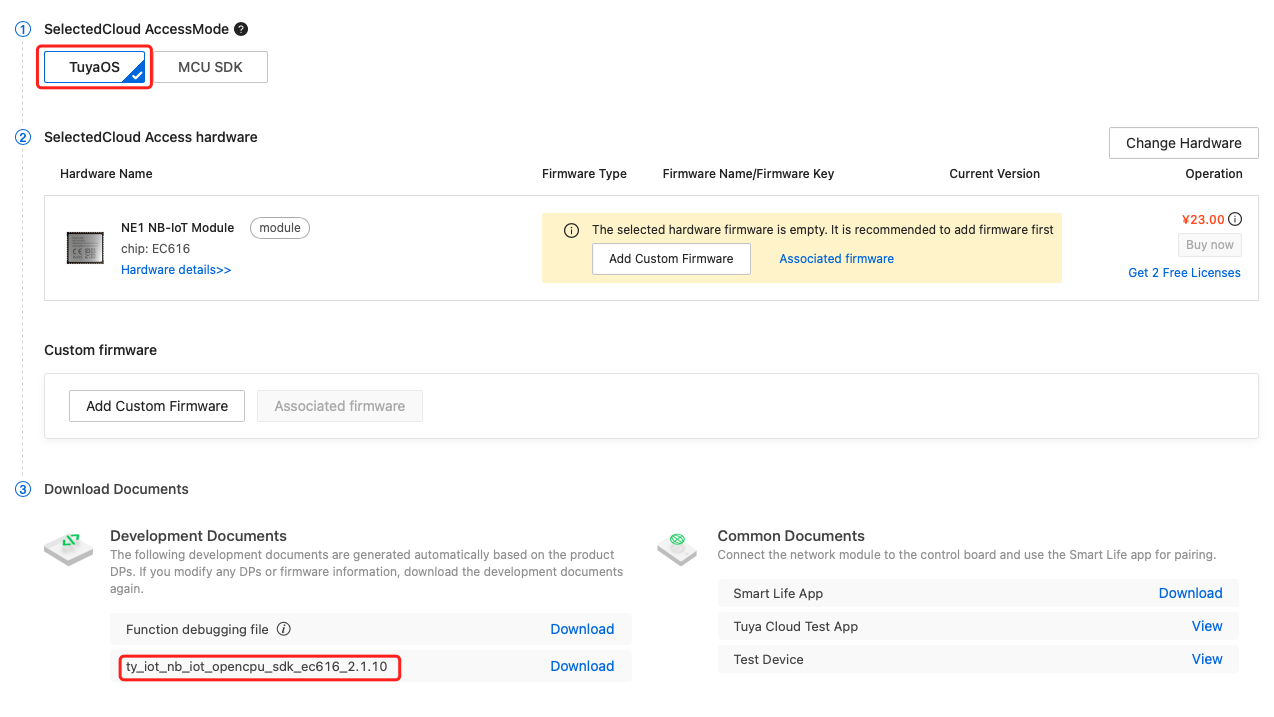The width and height of the screenshot is (1274, 717).
Task: Click Add Custom Firmware under Custom firmware section
Action: click(x=157, y=406)
